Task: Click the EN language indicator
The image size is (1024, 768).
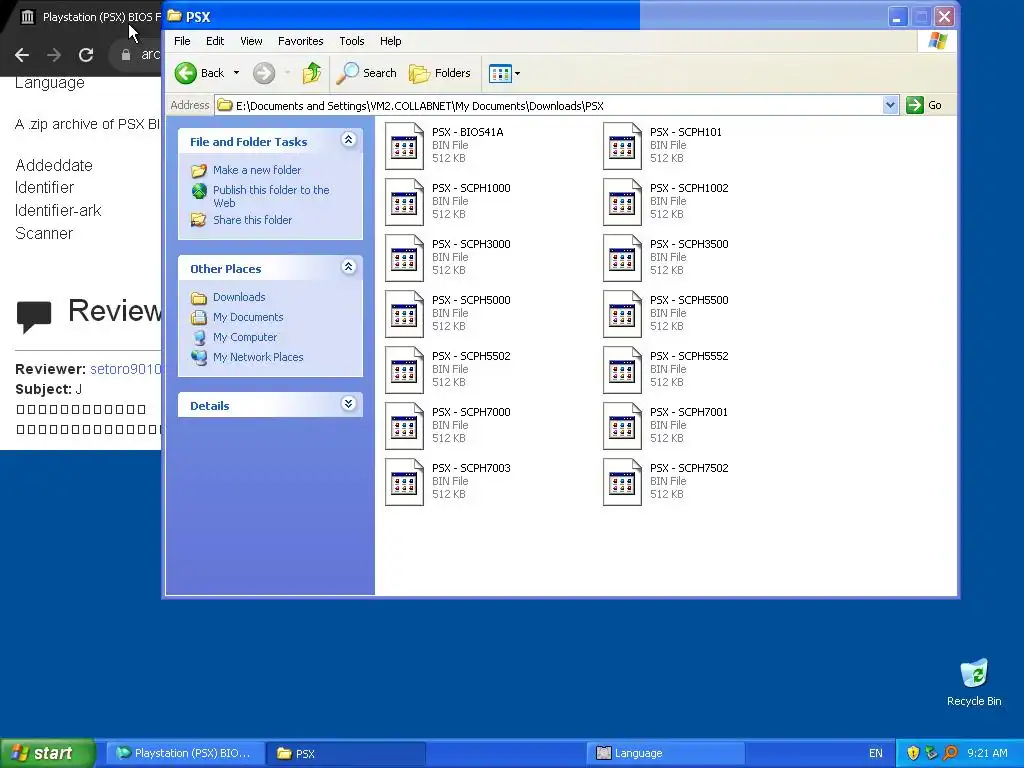Action: (876, 753)
